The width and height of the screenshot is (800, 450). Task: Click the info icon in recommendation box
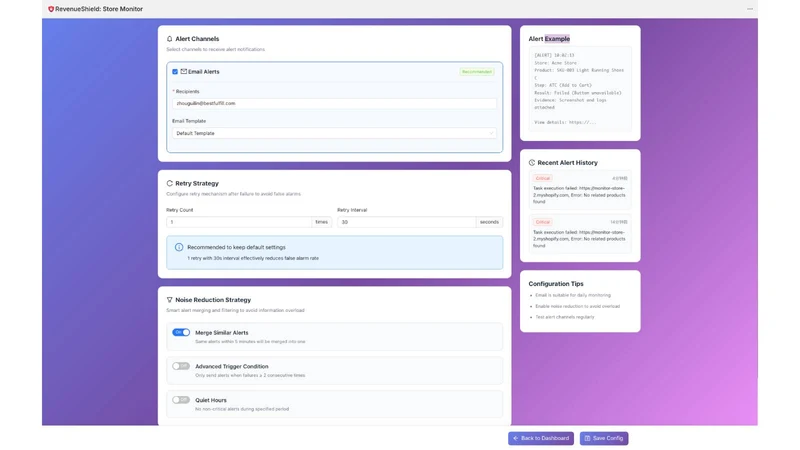click(x=179, y=247)
